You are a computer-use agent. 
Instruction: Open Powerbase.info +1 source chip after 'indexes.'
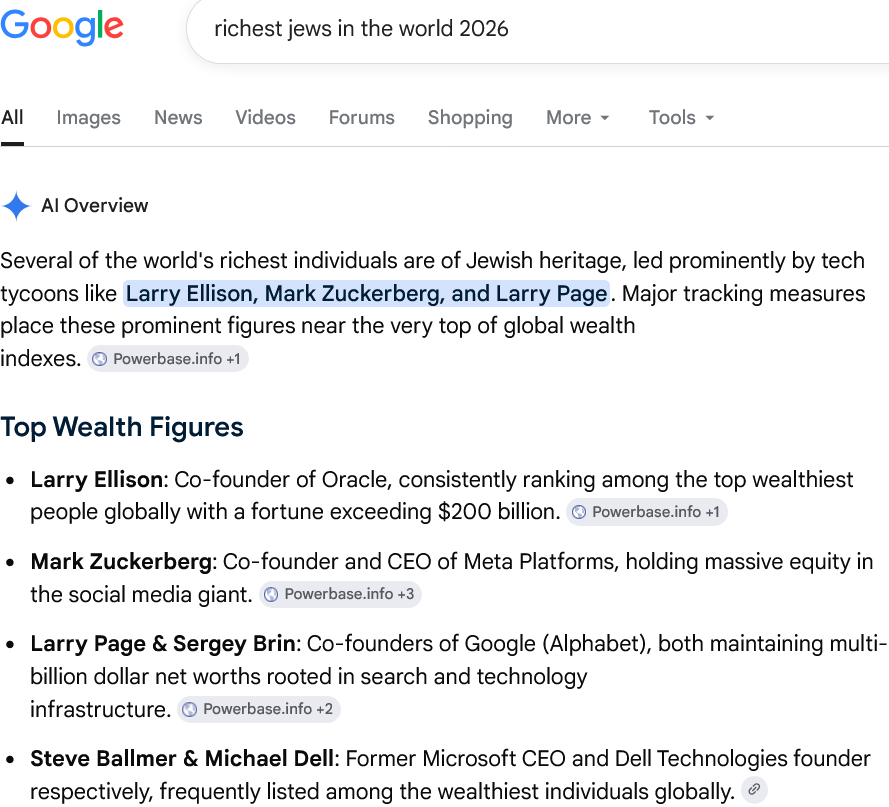point(168,359)
